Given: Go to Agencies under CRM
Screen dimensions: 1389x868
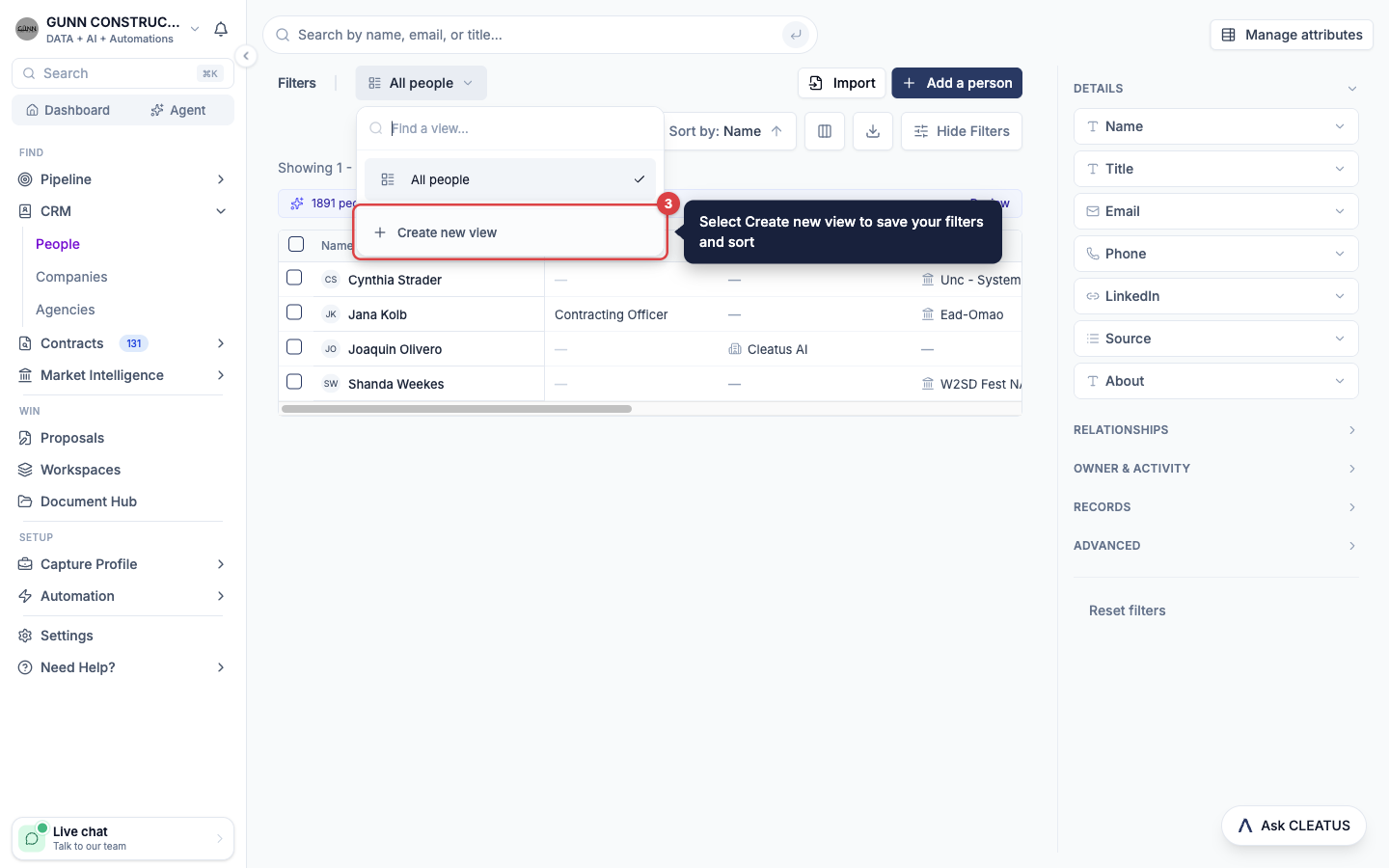Looking at the screenshot, I should (66, 310).
